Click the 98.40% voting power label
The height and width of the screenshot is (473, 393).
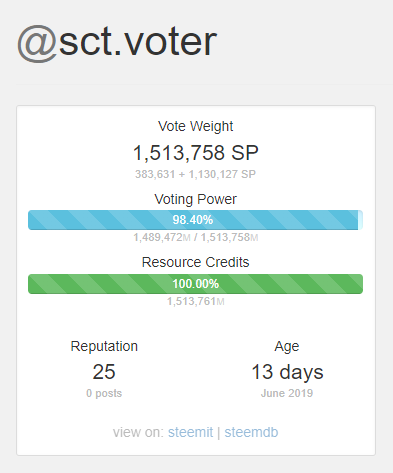193,220
